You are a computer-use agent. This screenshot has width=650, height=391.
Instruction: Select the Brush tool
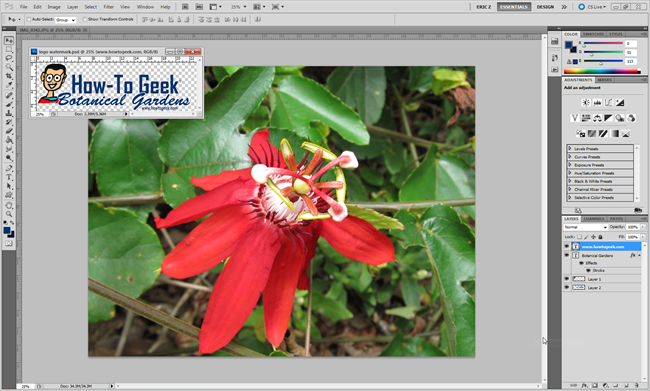click(9, 104)
